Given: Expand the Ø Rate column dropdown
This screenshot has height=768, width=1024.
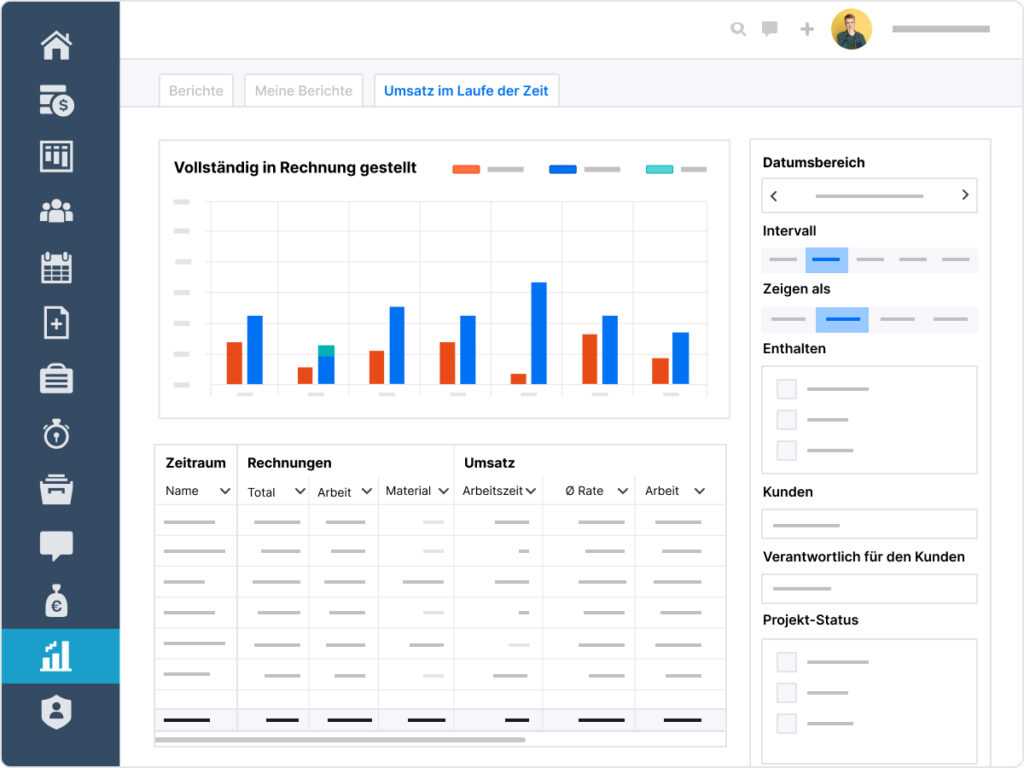Looking at the screenshot, I should (622, 491).
